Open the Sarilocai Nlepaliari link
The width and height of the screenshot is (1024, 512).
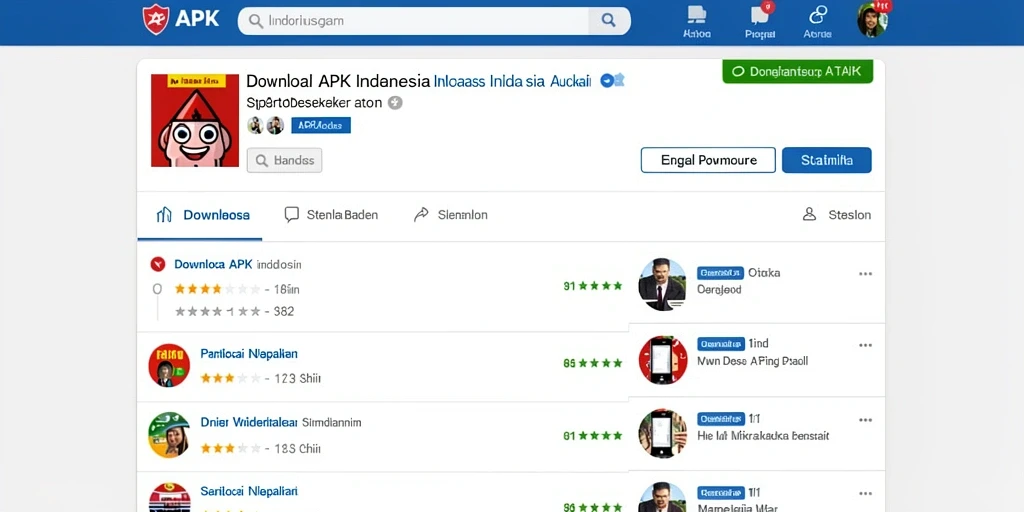[249, 491]
